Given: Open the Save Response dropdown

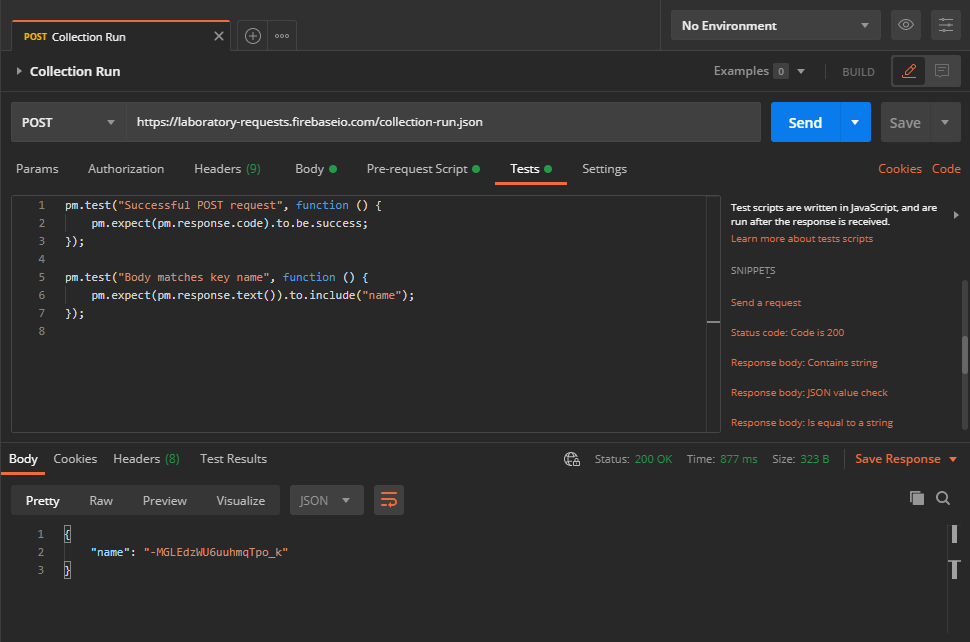Looking at the screenshot, I should [906, 459].
